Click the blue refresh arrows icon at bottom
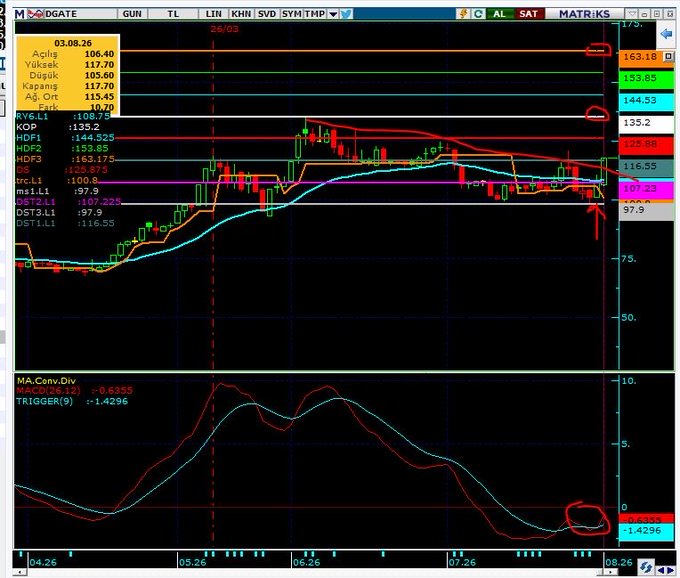680x578 pixels. [646, 567]
